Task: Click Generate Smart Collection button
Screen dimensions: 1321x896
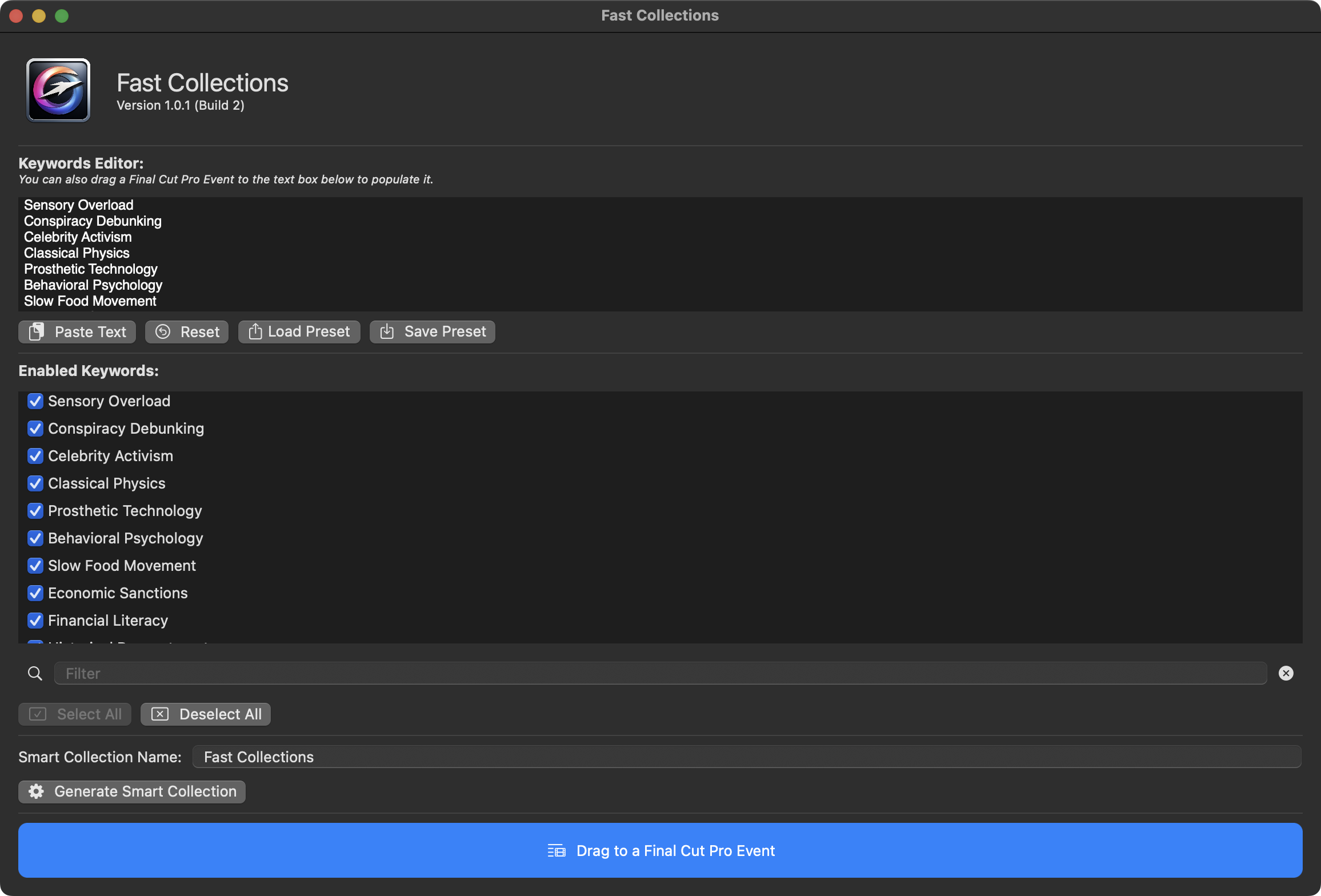Action: (132, 792)
